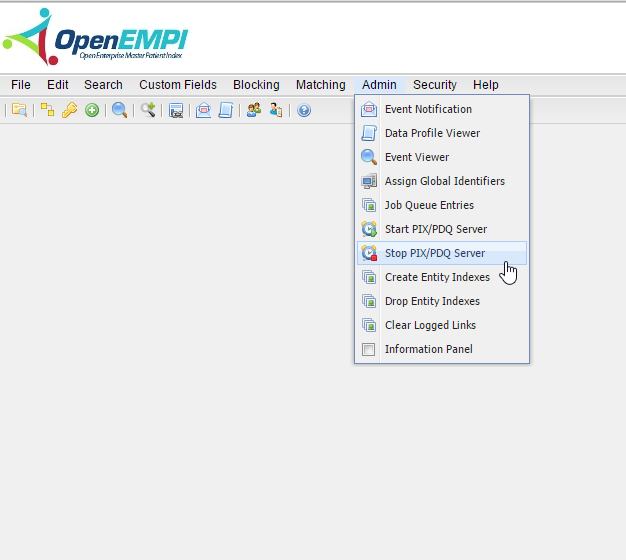Launch the Event Viewer
626x560 pixels.
click(442, 157)
